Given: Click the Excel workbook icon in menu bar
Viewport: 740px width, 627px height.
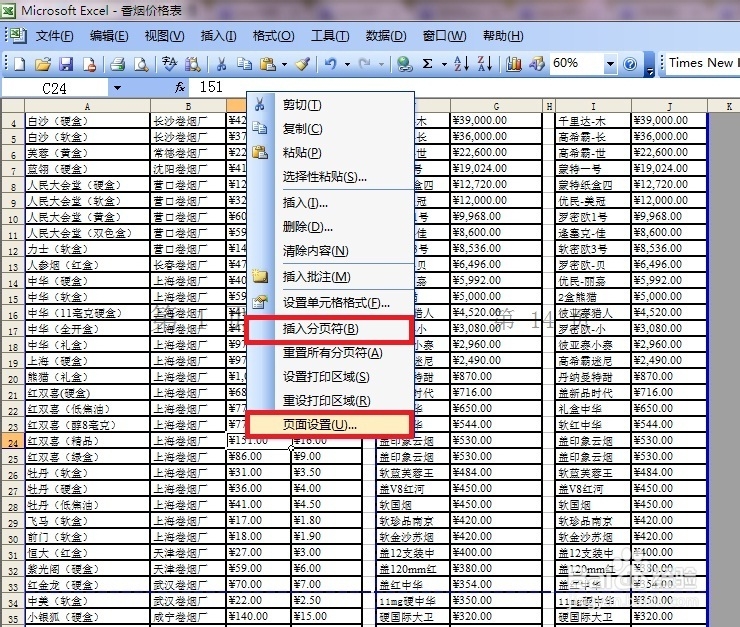Looking at the screenshot, I should coord(18,35).
